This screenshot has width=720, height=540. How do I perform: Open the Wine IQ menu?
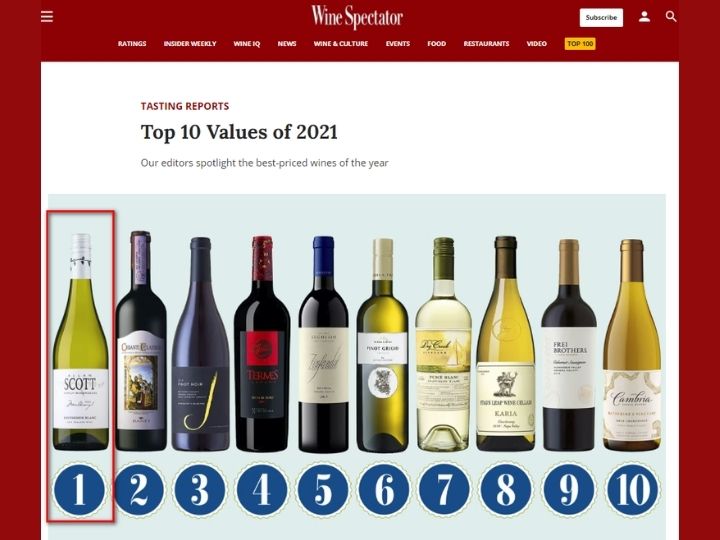(247, 44)
